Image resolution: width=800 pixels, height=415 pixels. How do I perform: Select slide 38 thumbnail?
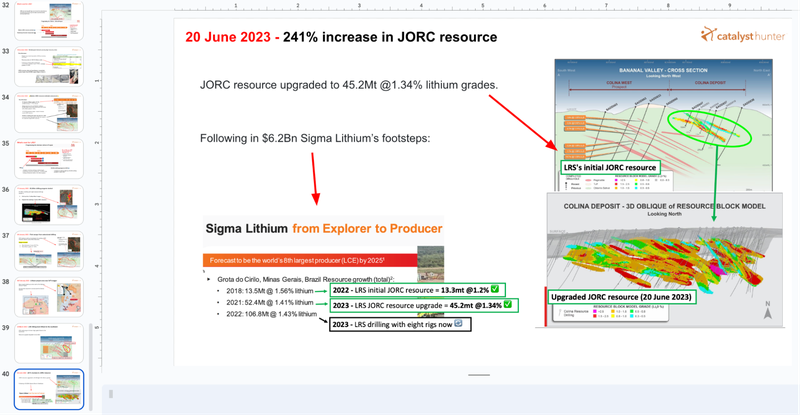click(49, 297)
